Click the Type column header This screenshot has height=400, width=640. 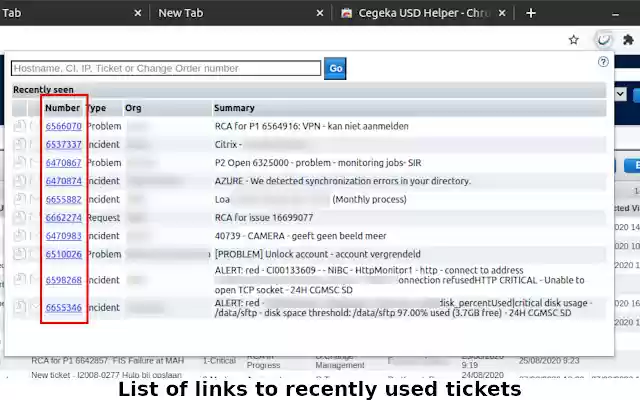[x=96, y=108]
